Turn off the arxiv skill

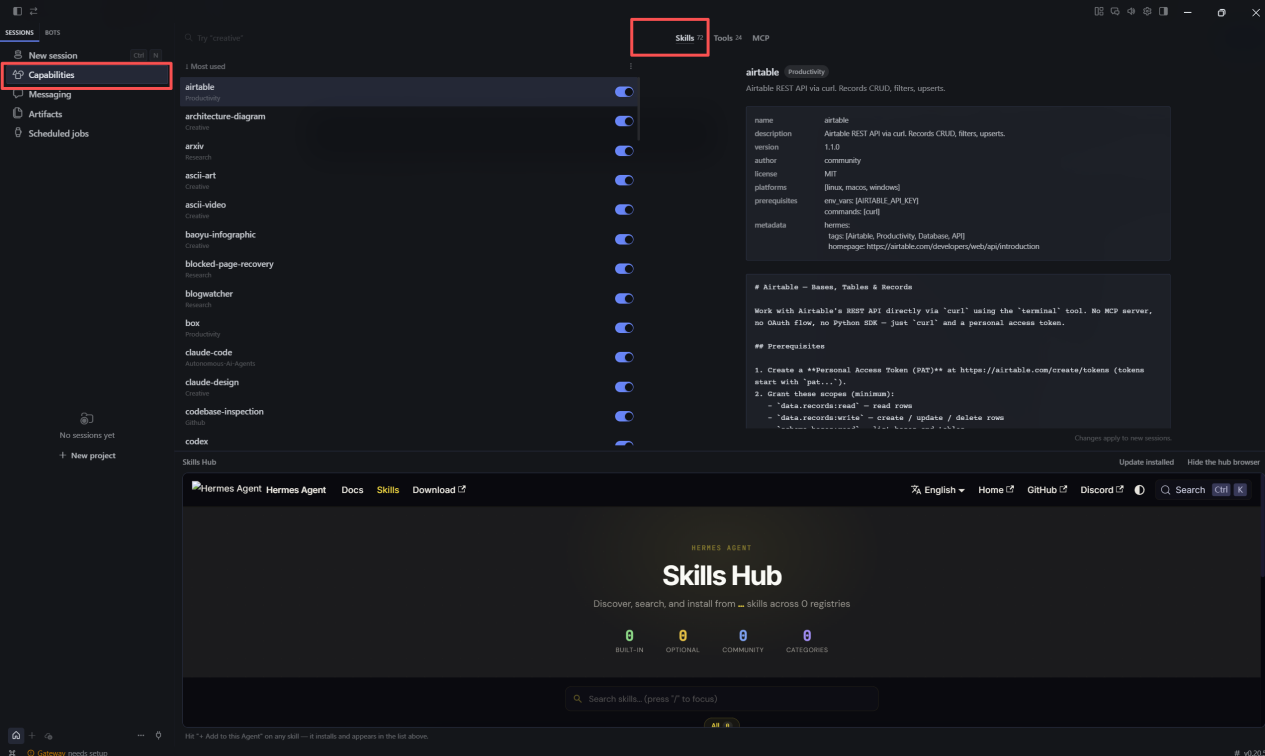coord(624,151)
